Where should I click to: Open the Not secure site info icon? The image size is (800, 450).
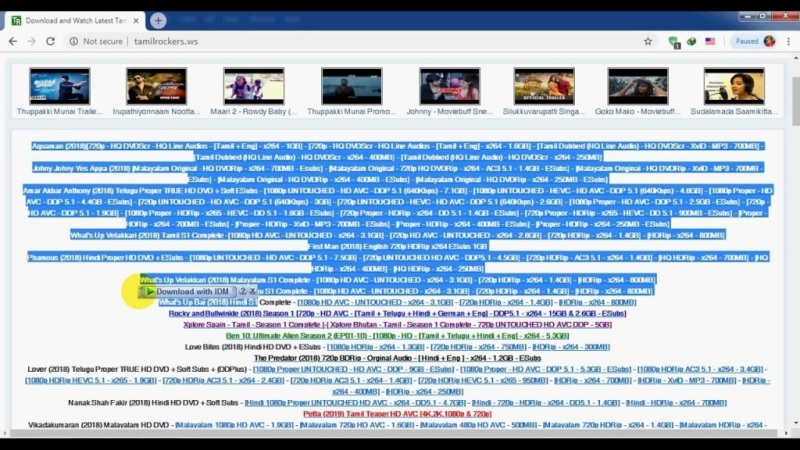pyautogui.click(x=74, y=41)
